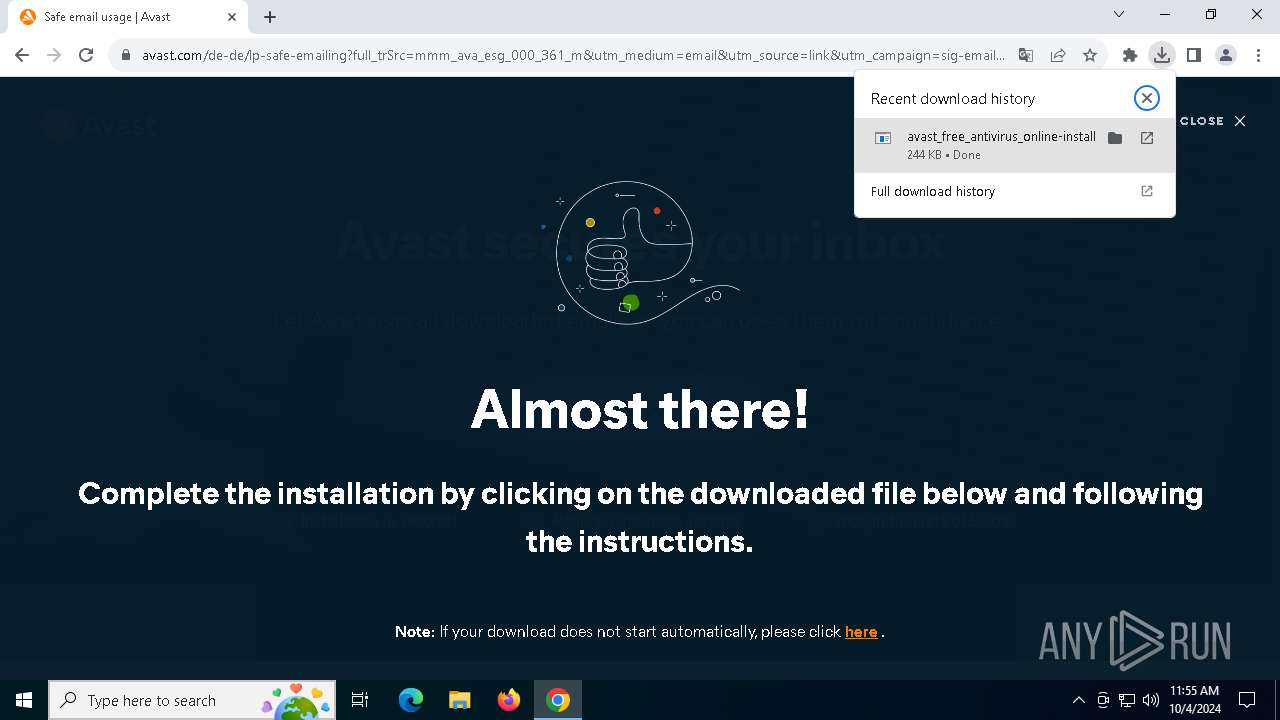Screen dimensions: 1280x720
Task: Launch Microsoft Edge from taskbar
Action: (411, 700)
